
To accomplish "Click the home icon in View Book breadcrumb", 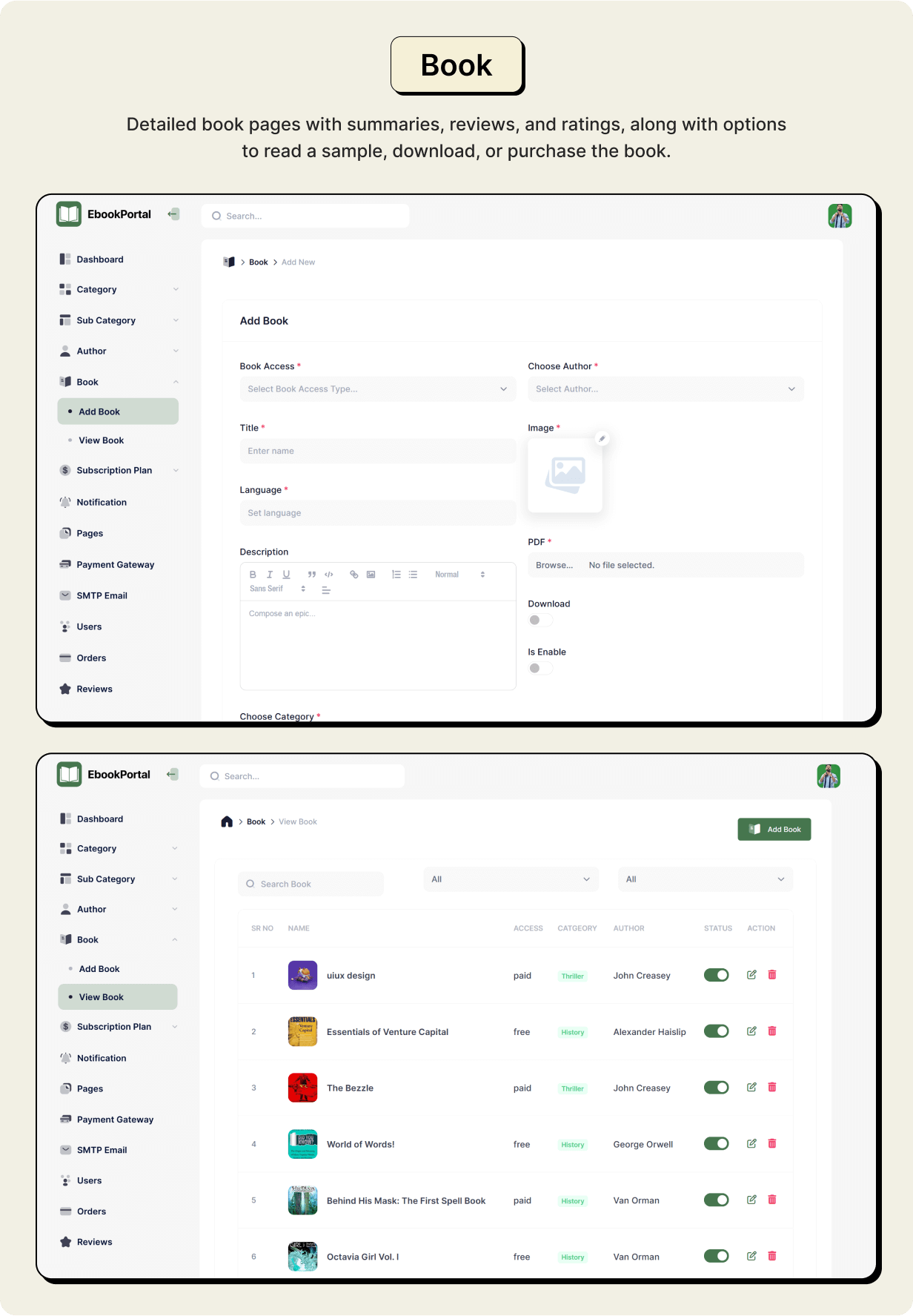I will (227, 821).
